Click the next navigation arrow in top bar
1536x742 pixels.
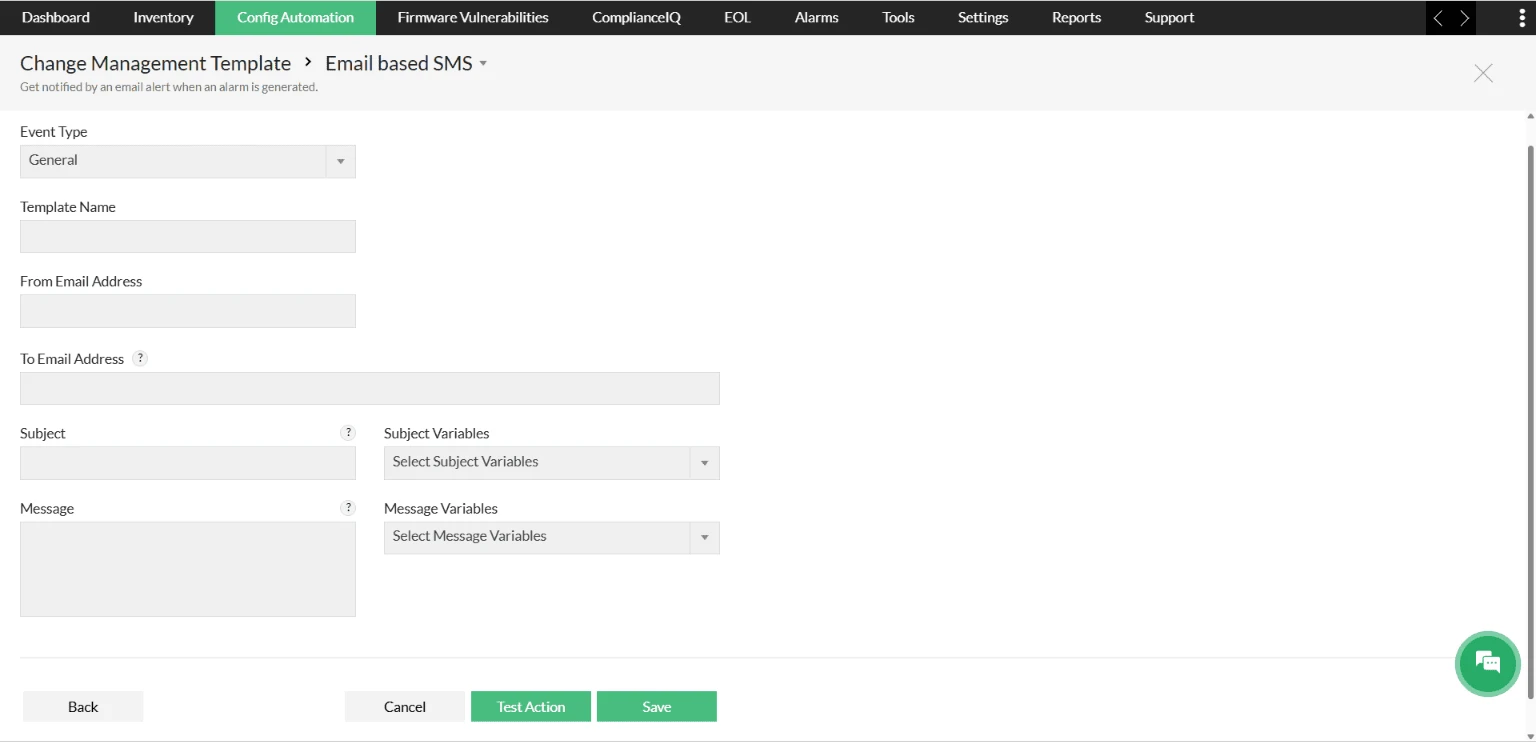click(x=1464, y=18)
